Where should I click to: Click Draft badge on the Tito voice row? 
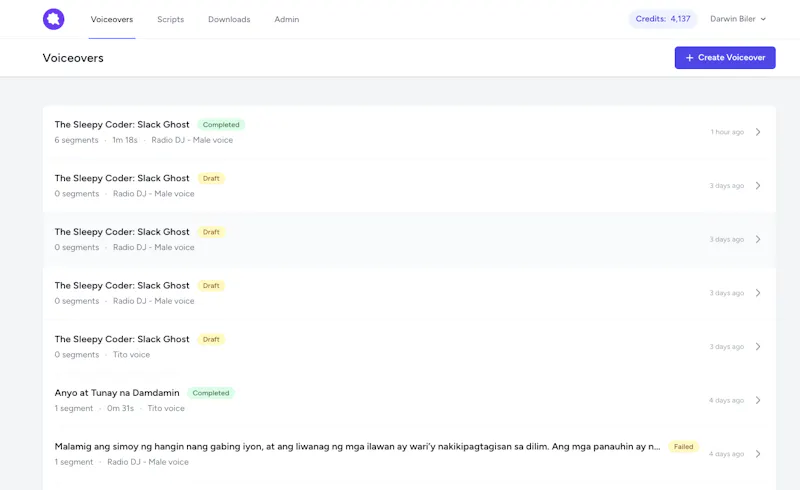211,339
